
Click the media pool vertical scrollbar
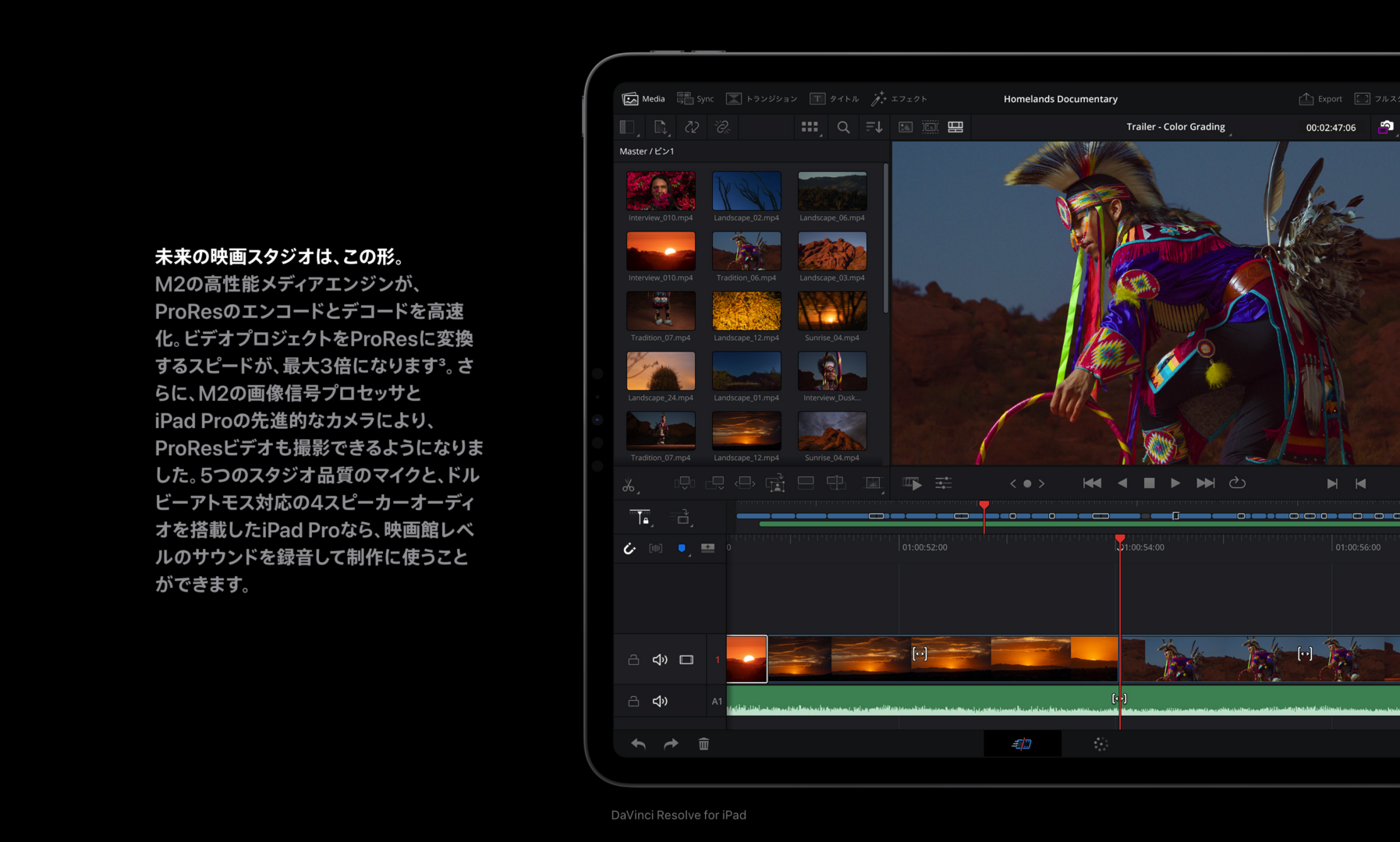pyautogui.click(x=885, y=239)
